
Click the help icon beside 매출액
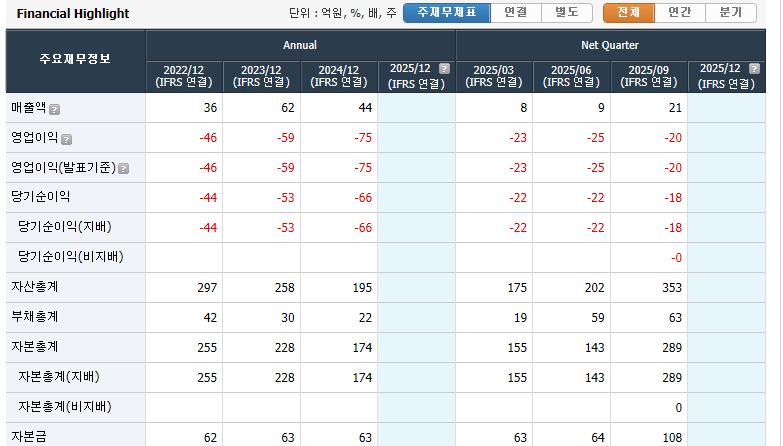55,109
